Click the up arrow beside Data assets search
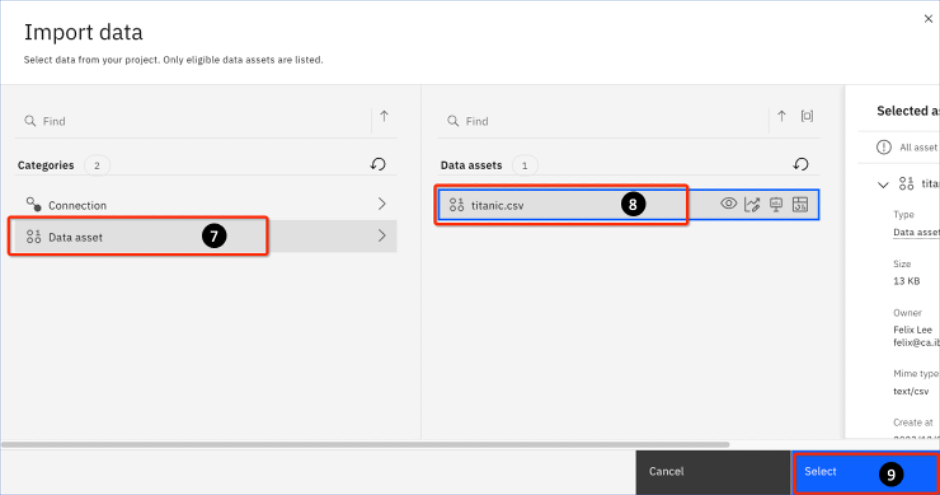Screen dimensions: 940x495 coord(782,116)
